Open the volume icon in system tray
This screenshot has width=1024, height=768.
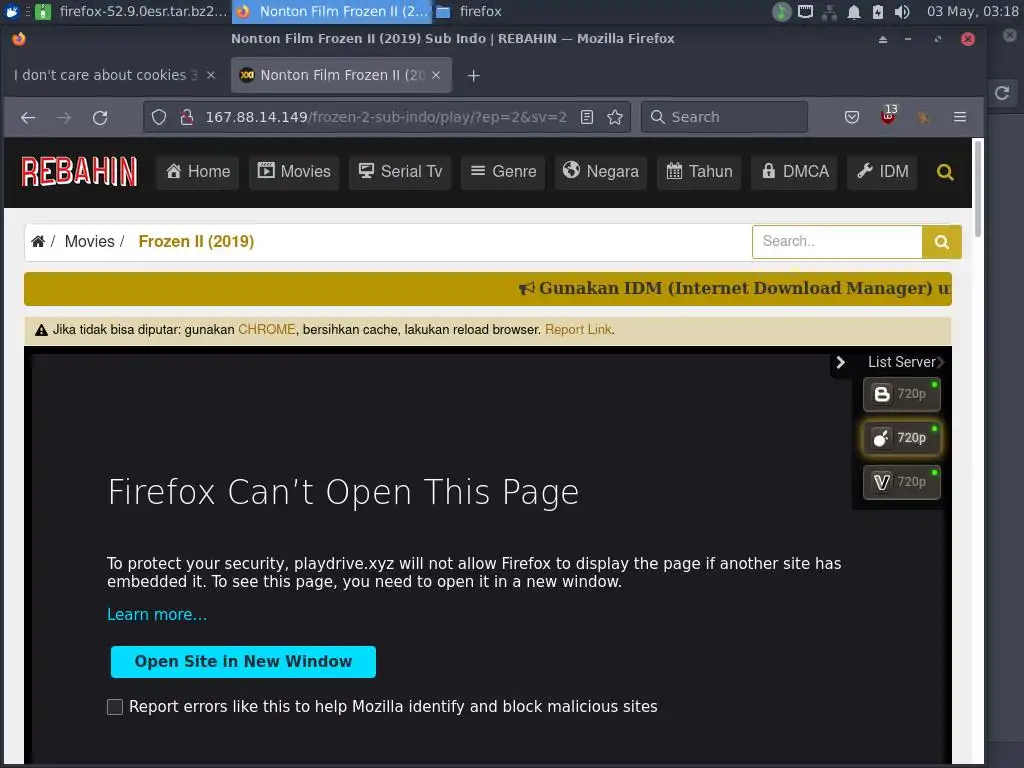(x=902, y=12)
